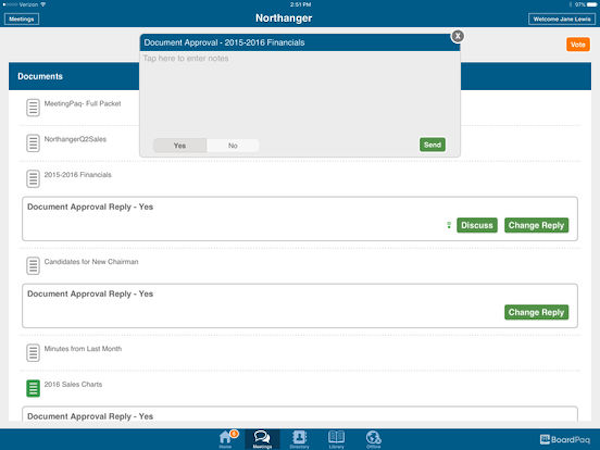Tap the Minutes from Last Month document icon
Image resolution: width=600 pixels, height=450 pixels.
pos(33,353)
